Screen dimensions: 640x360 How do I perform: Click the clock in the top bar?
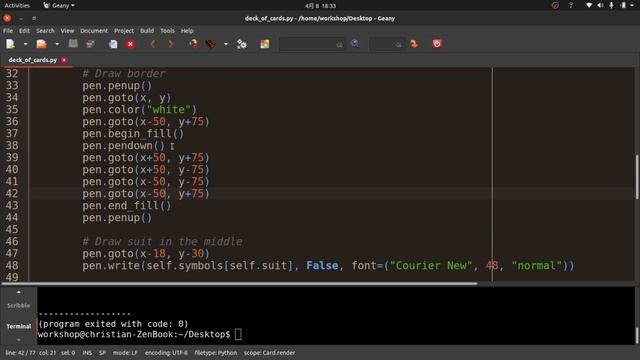[x=320, y=6]
